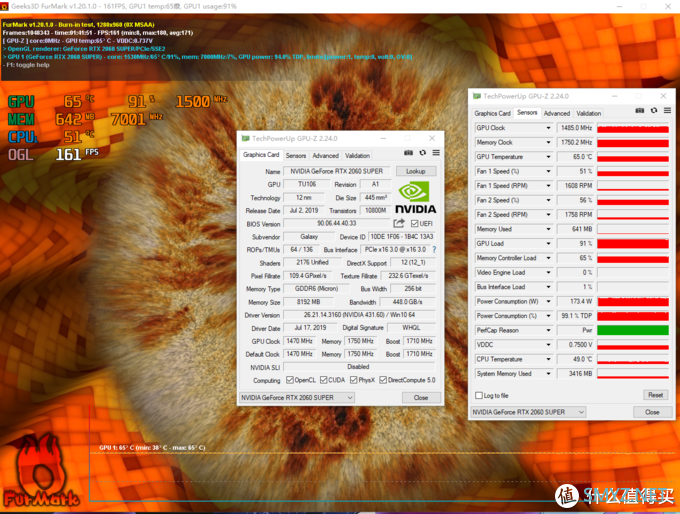Click the Memory Size value 8192 MB
This screenshot has width=680, height=514.
coord(308,301)
